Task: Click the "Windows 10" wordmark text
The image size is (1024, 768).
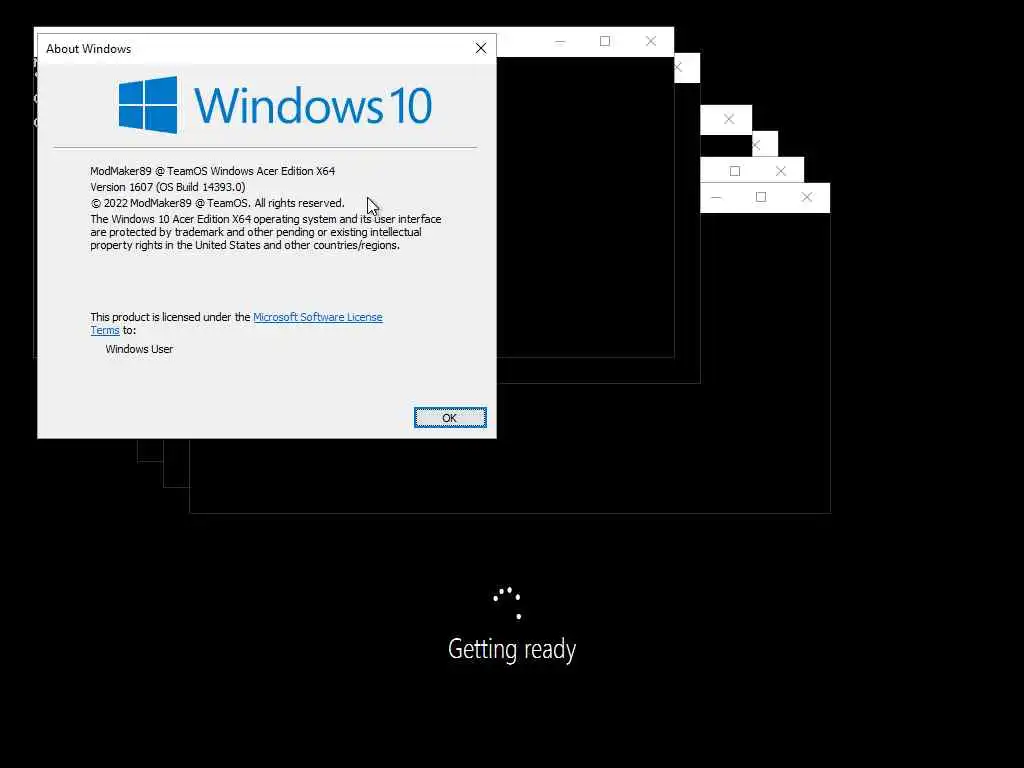Action: pyautogui.click(x=313, y=105)
